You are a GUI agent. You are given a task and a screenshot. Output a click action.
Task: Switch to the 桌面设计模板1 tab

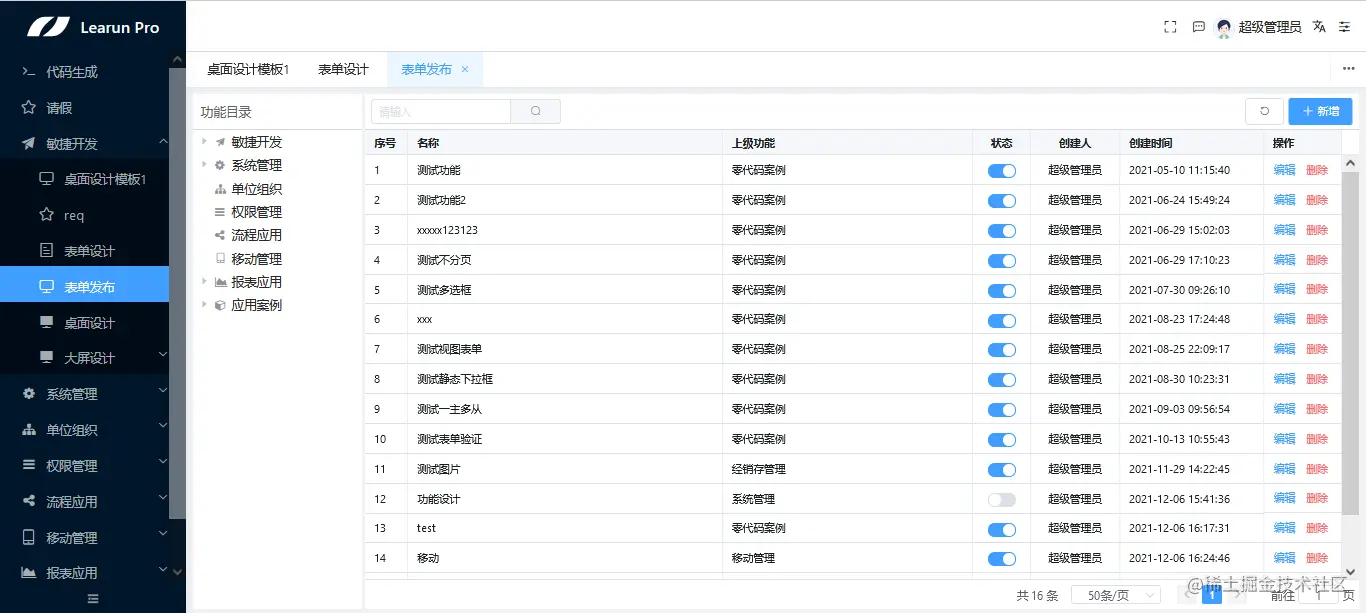(x=250, y=70)
